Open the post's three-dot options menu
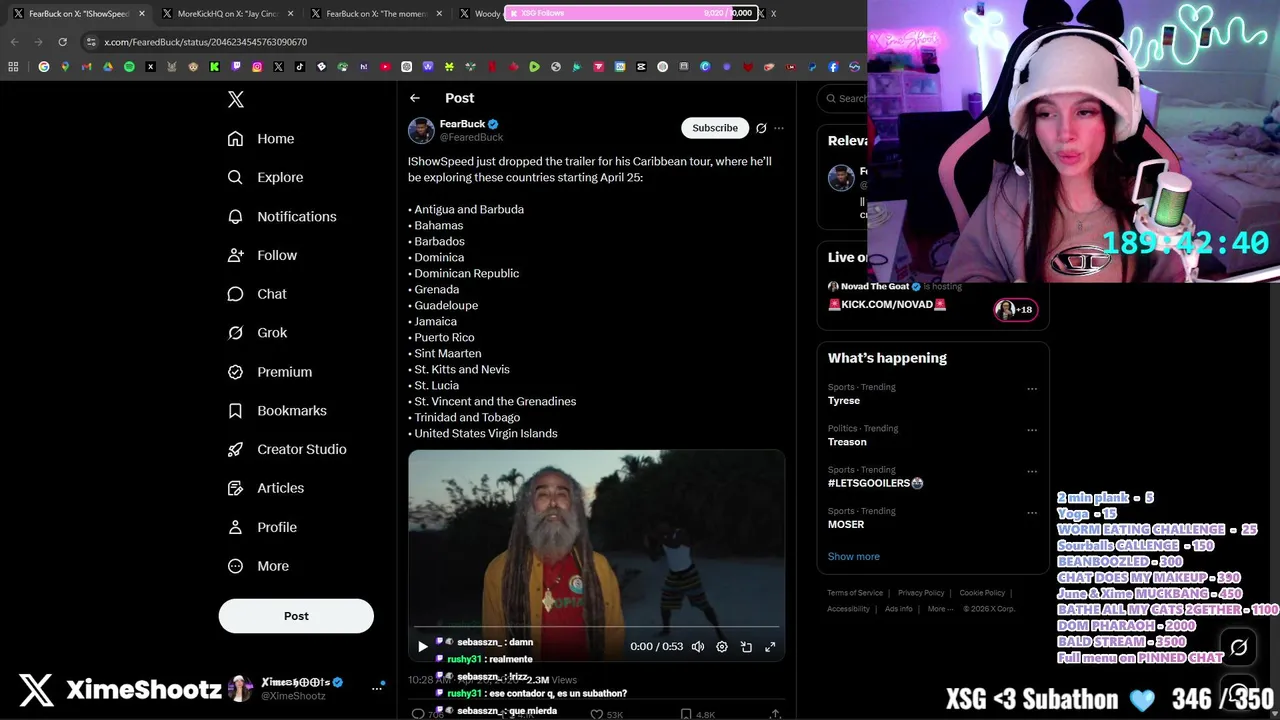 (x=779, y=128)
